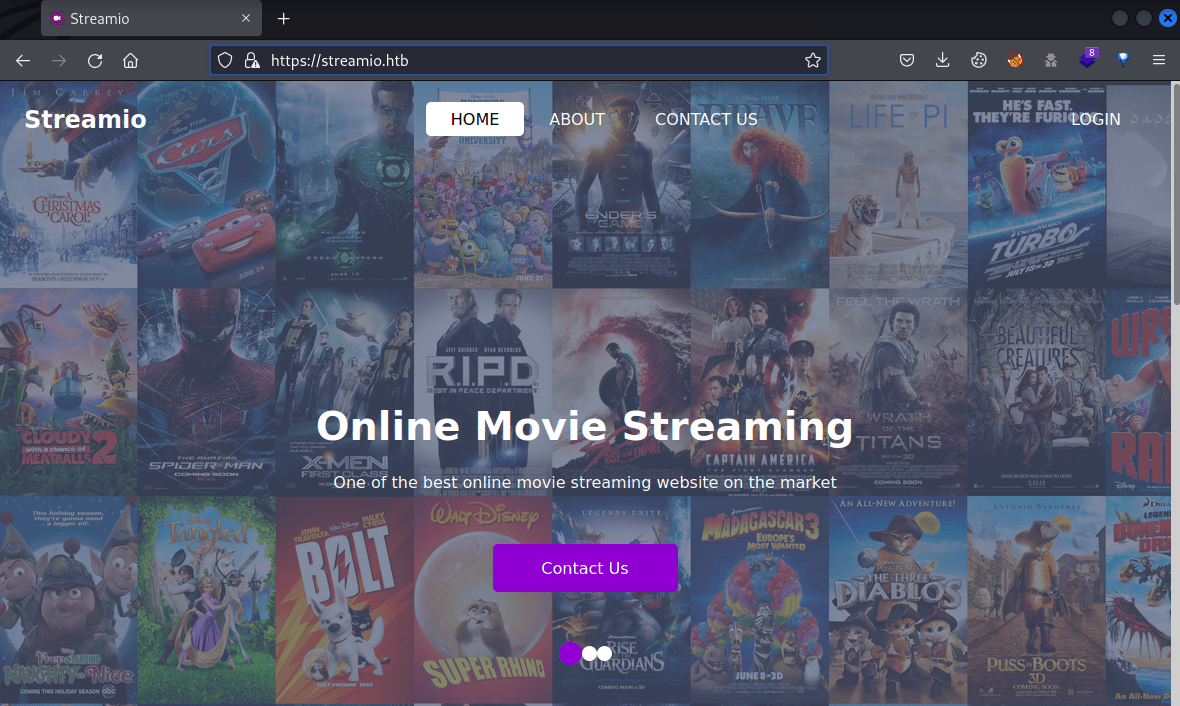Open the LOGIN page link

pos(1096,119)
